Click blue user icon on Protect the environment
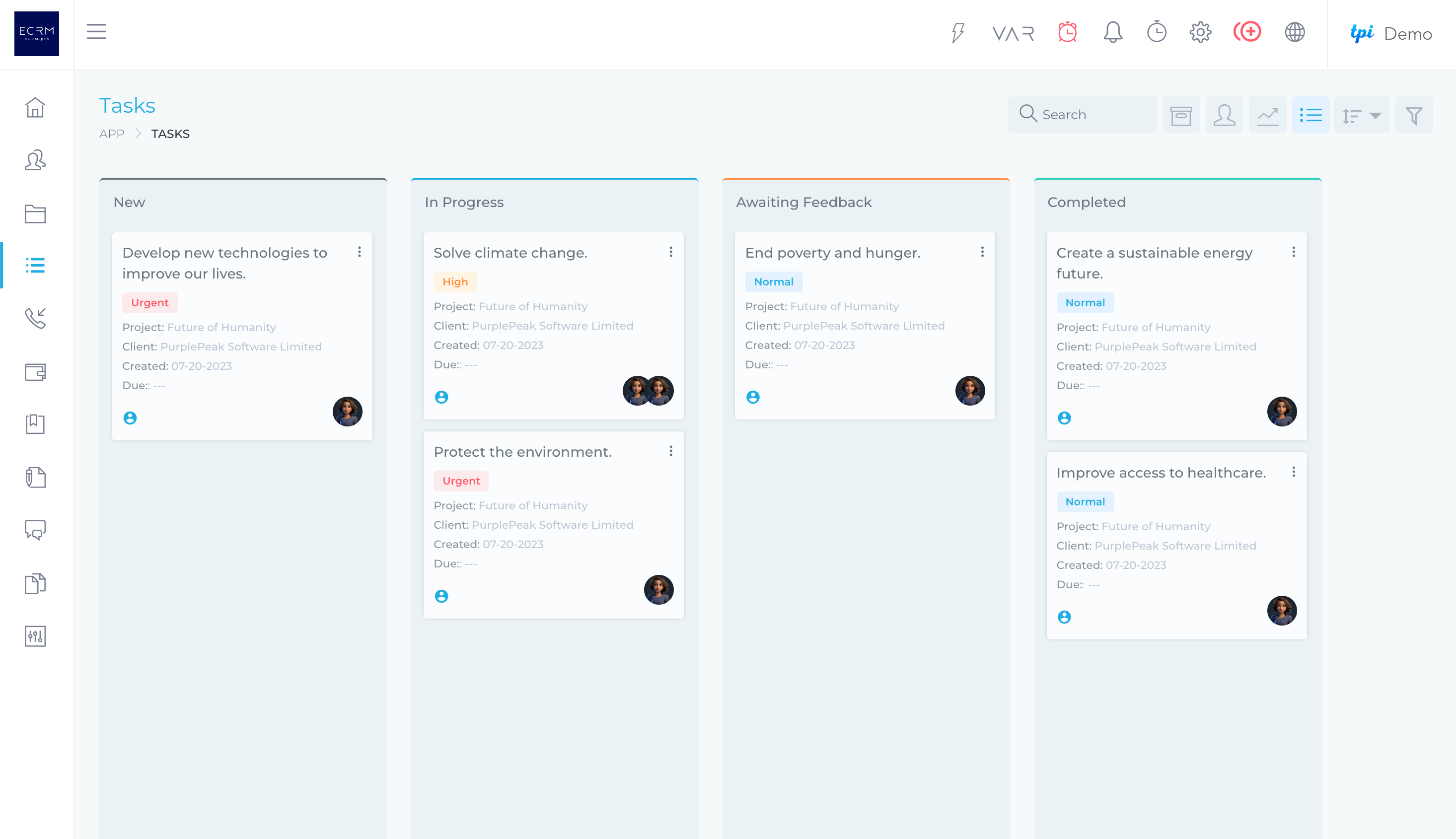1456x839 pixels. click(441, 596)
